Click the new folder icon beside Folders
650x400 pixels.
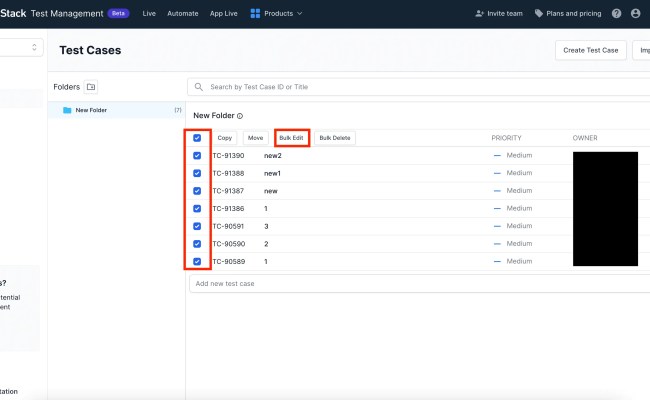click(x=91, y=87)
